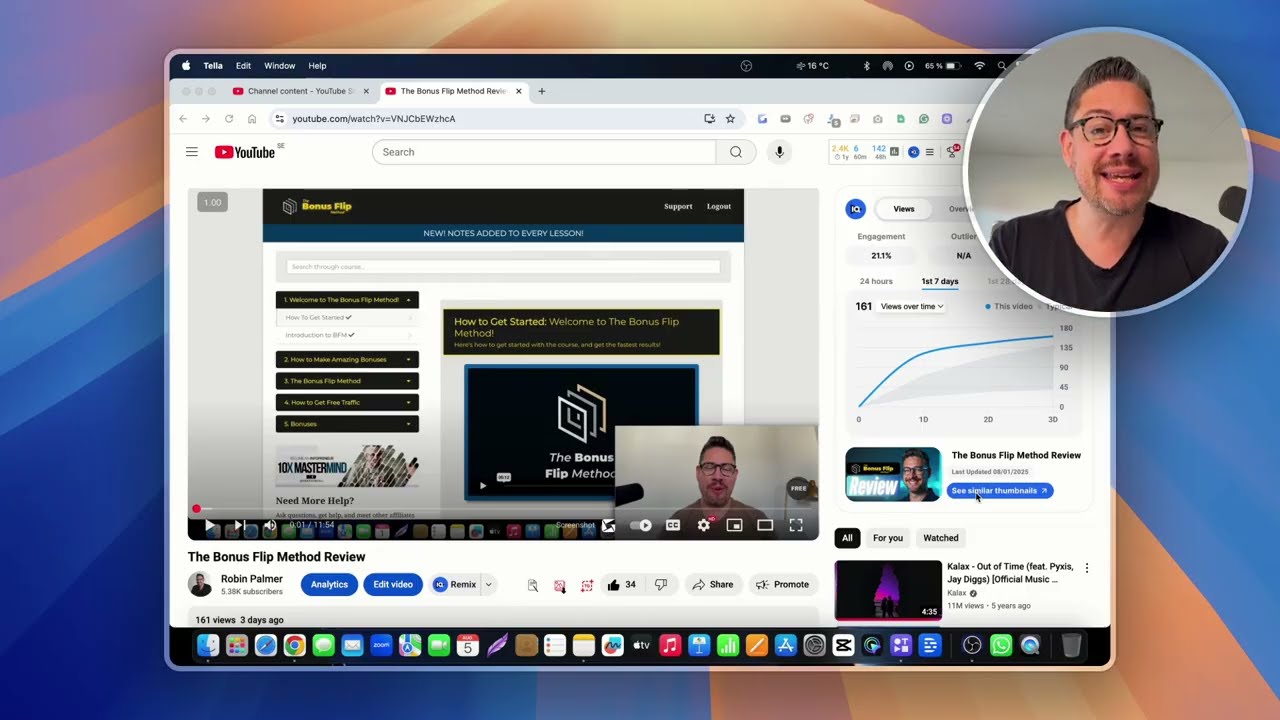Toggle autoplay switch in the player

point(642,525)
